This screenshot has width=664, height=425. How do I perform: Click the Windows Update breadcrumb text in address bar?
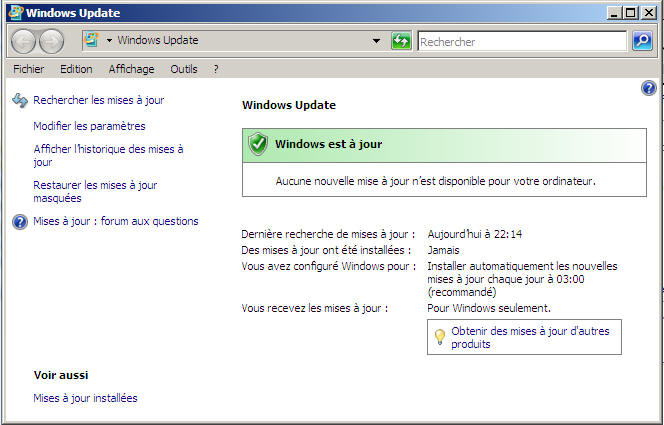(158, 40)
